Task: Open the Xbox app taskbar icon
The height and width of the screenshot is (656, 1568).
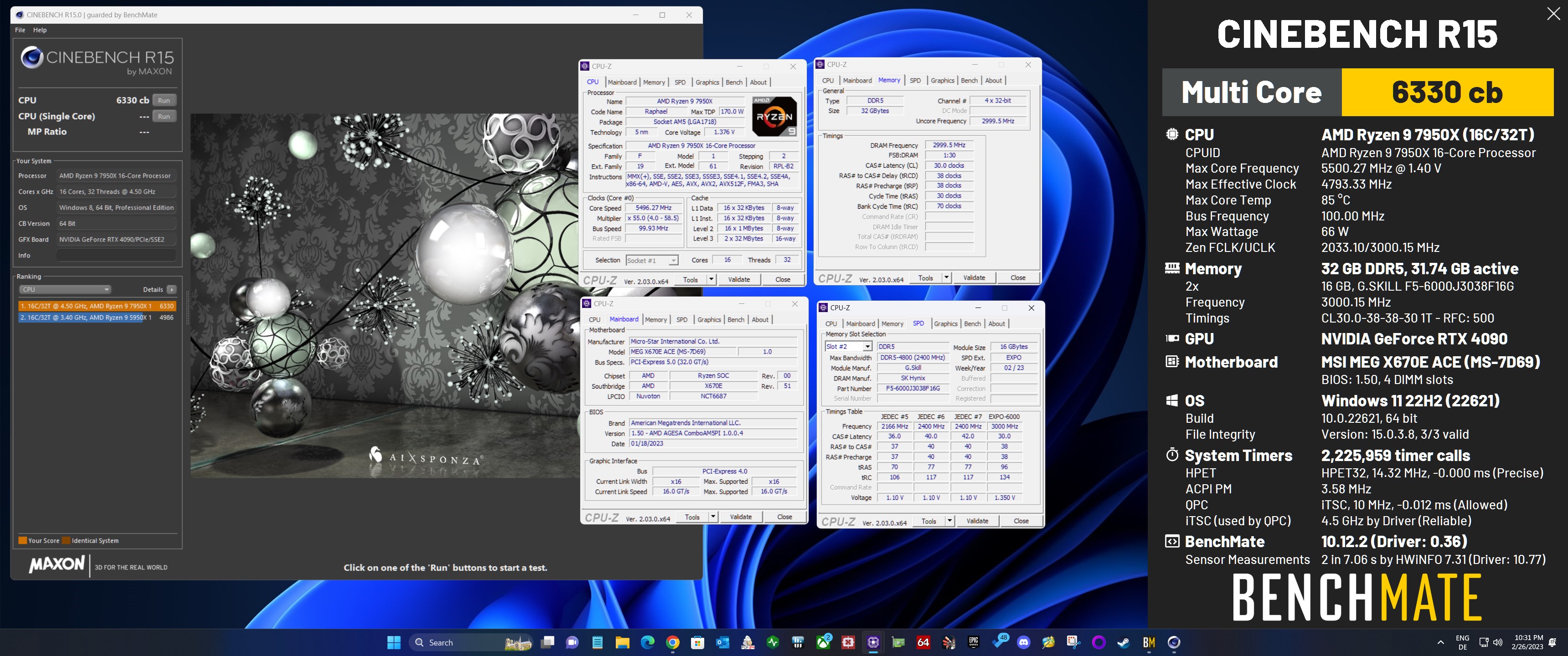Action: pos(824,642)
